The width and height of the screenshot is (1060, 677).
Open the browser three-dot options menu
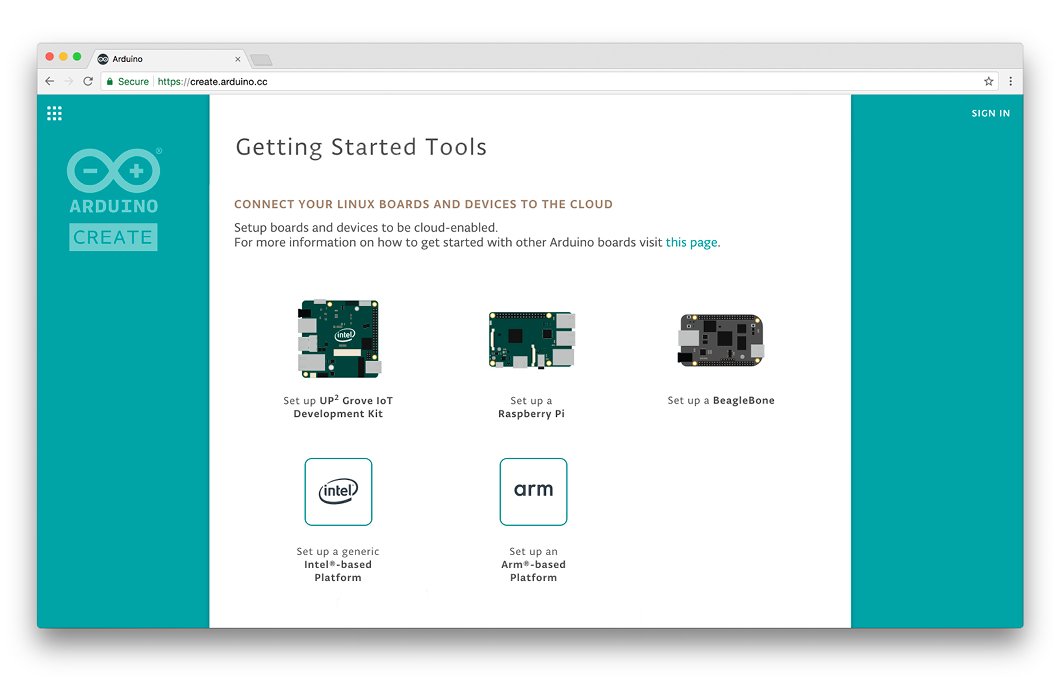point(1011,81)
